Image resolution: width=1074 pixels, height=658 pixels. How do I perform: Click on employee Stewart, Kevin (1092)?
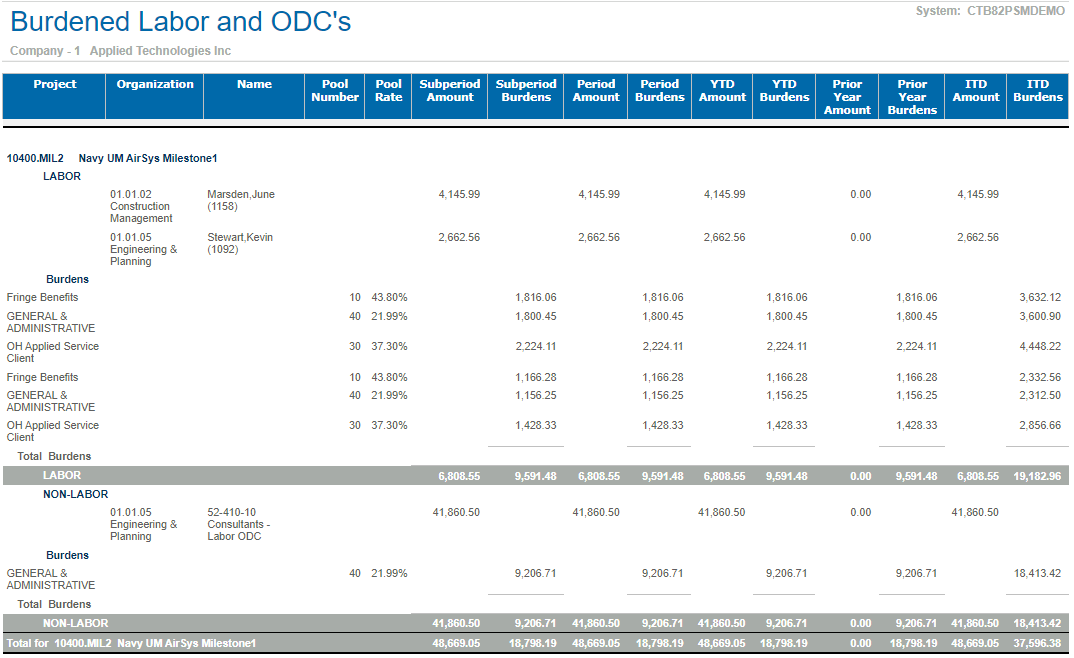click(x=240, y=243)
